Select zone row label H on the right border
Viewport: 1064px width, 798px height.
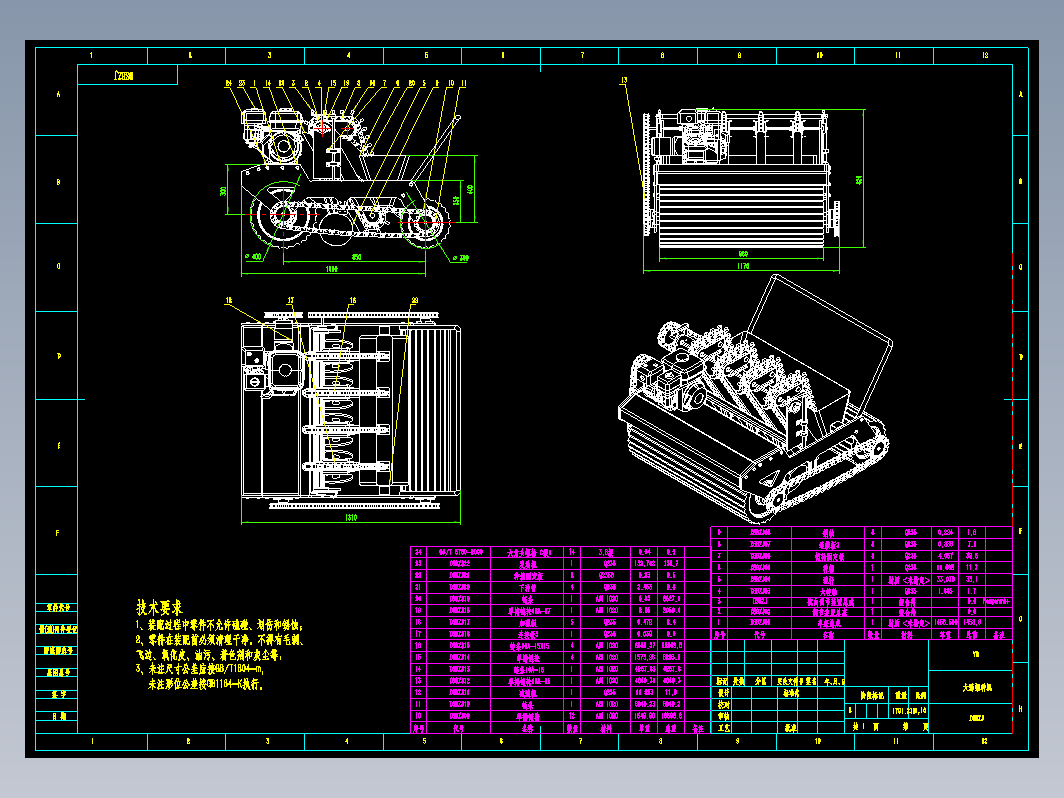coord(1020,708)
